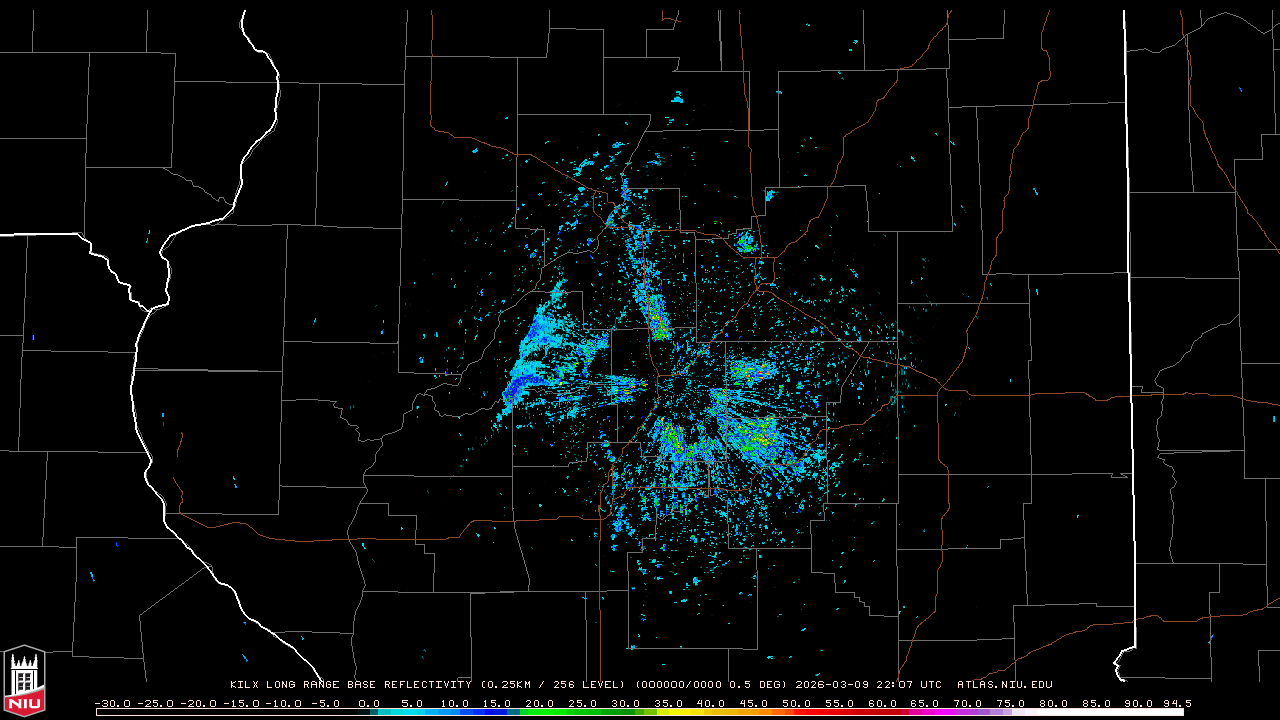Click the 50.0 value on the color scale
The height and width of the screenshot is (720, 1280).
796,703
